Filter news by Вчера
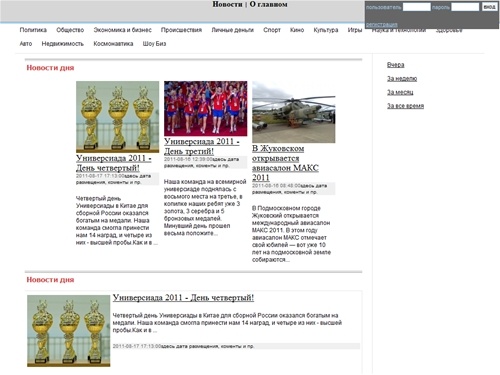 (x=396, y=65)
